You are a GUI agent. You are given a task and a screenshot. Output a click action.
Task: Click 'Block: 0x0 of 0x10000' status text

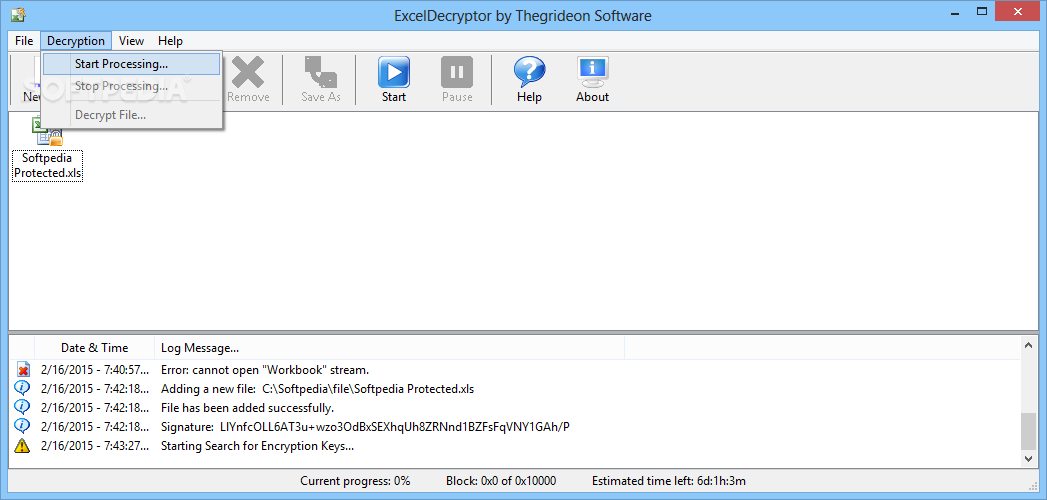click(x=501, y=481)
